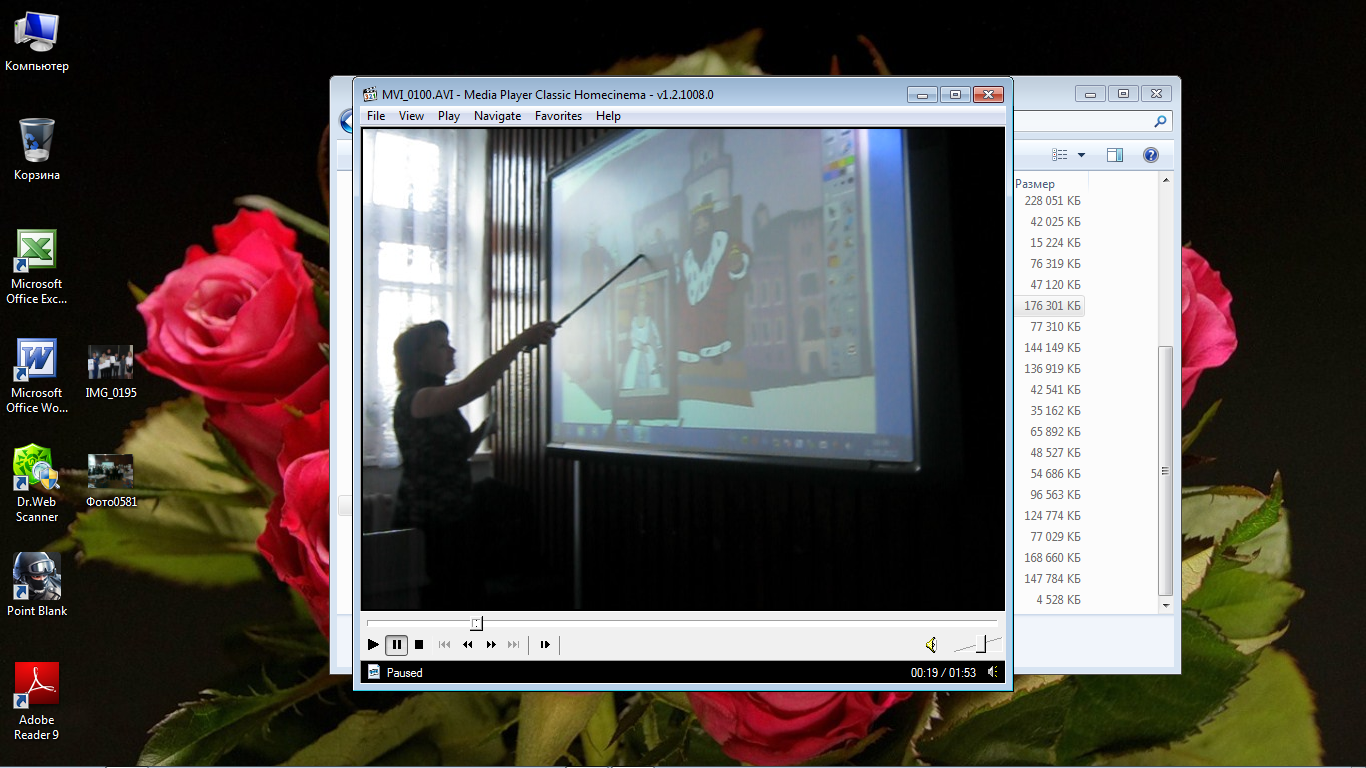Select the row with size 42 025 КБ
The image size is (1366, 768).
pos(1055,222)
